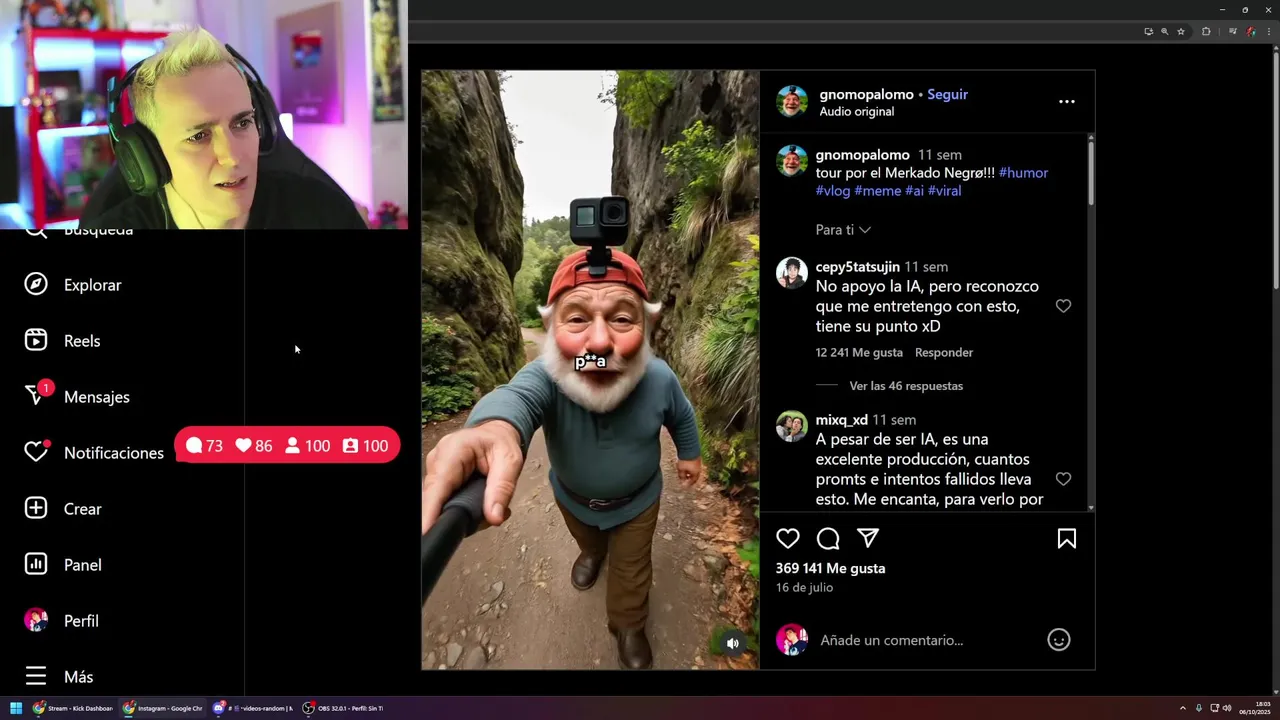
Task: Open the Windows Start button
Action: (x=16, y=708)
